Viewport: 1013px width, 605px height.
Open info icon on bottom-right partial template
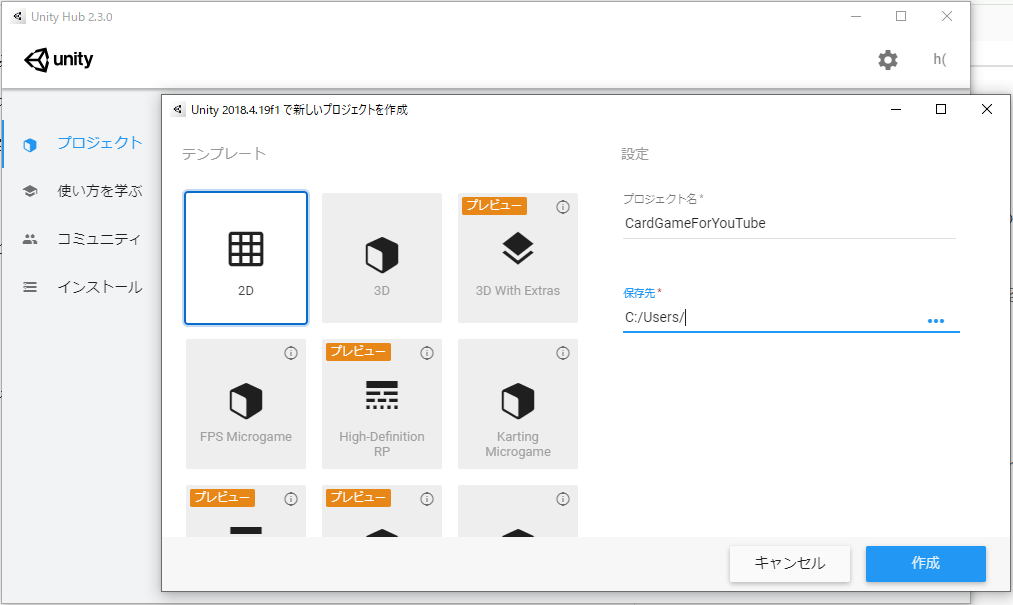[x=563, y=499]
